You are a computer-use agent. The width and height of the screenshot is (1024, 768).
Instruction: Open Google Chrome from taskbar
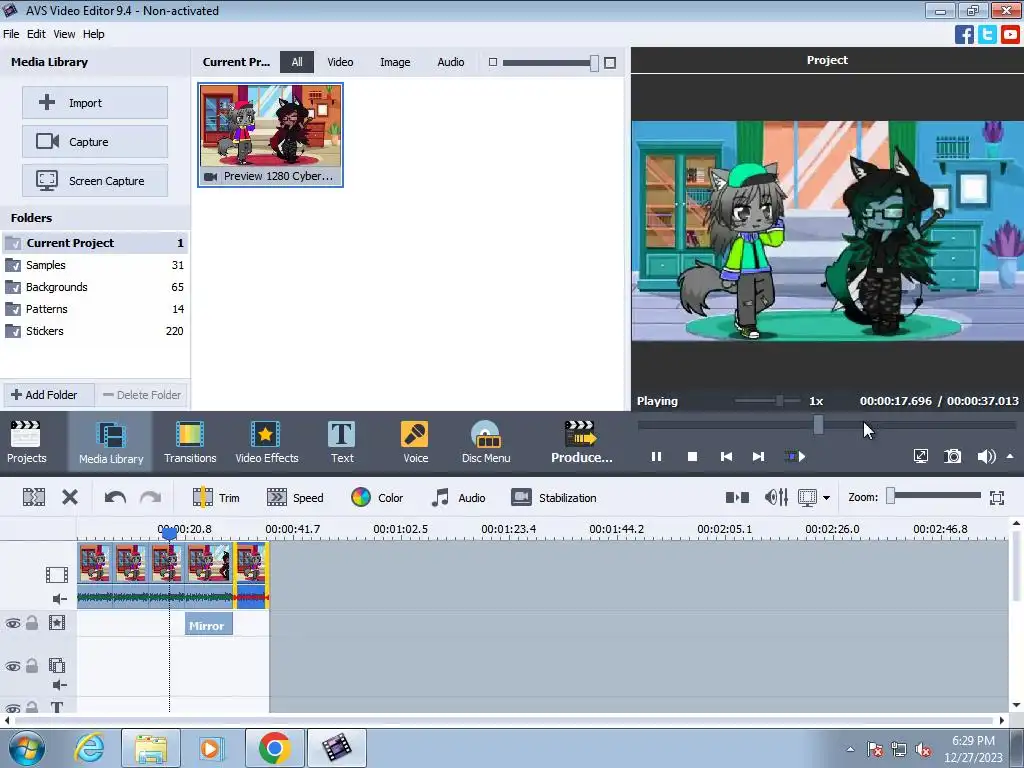[274, 748]
